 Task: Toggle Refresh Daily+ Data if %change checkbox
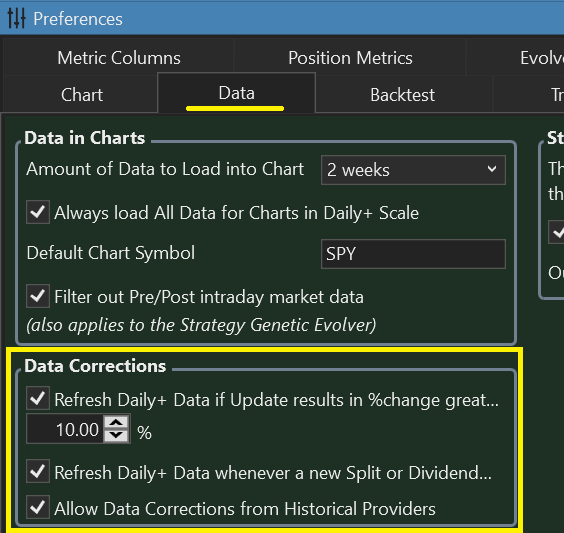tap(38, 398)
